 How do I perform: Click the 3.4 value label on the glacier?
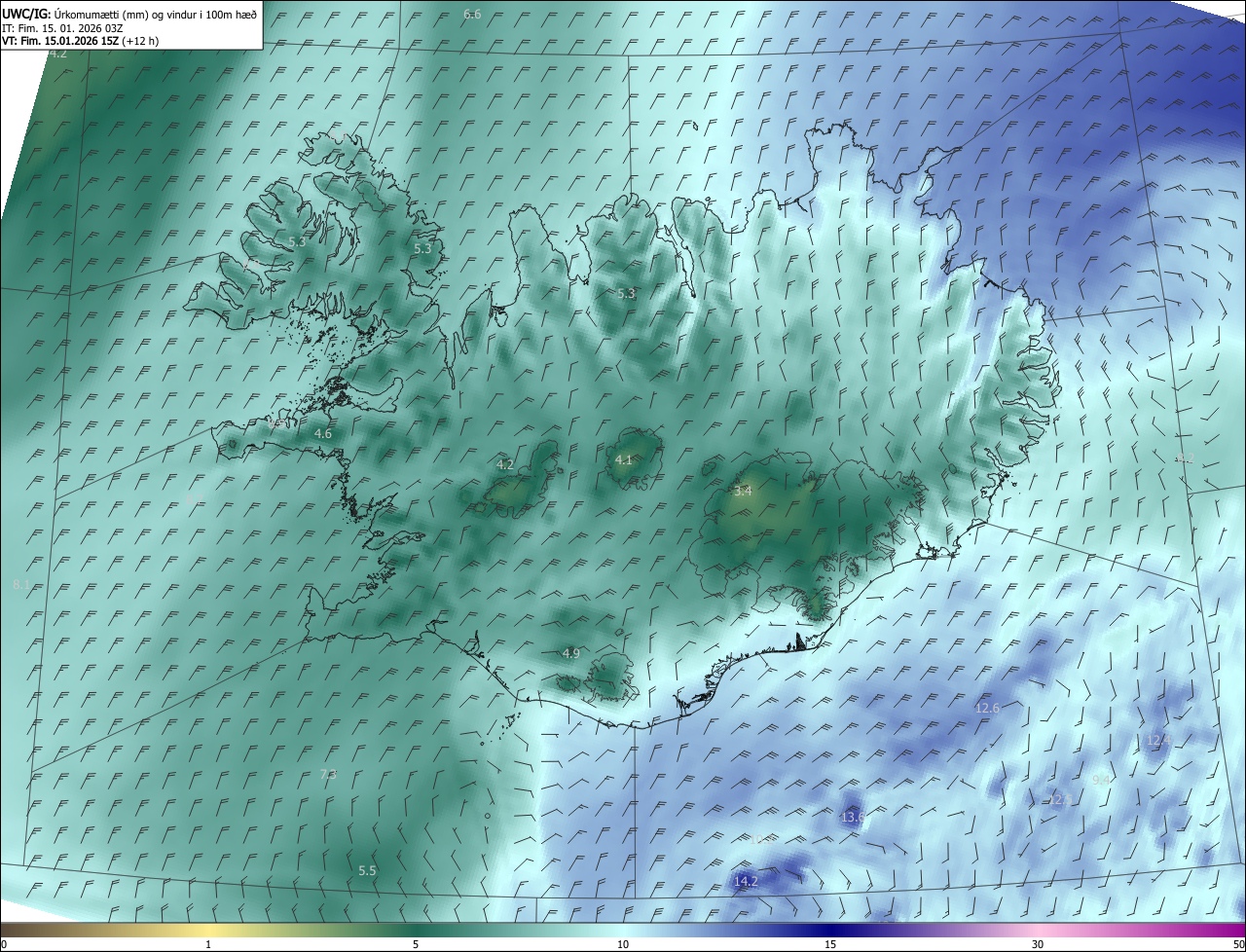743,492
